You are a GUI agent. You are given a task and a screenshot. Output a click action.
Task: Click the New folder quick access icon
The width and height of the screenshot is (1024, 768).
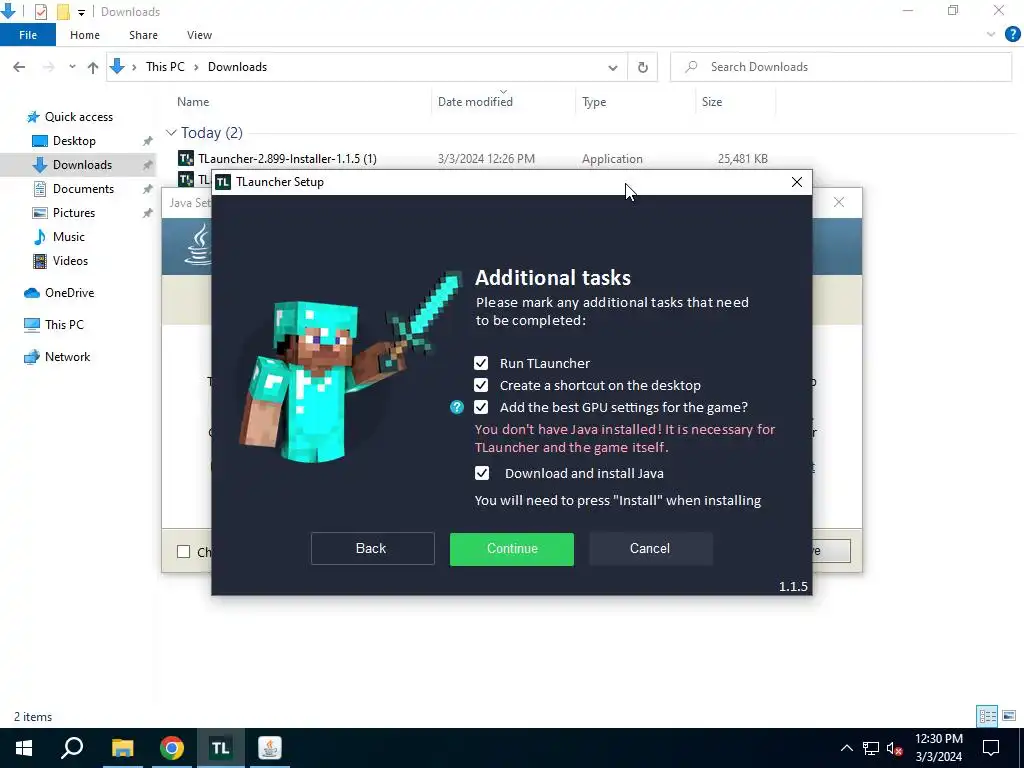click(x=63, y=12)
